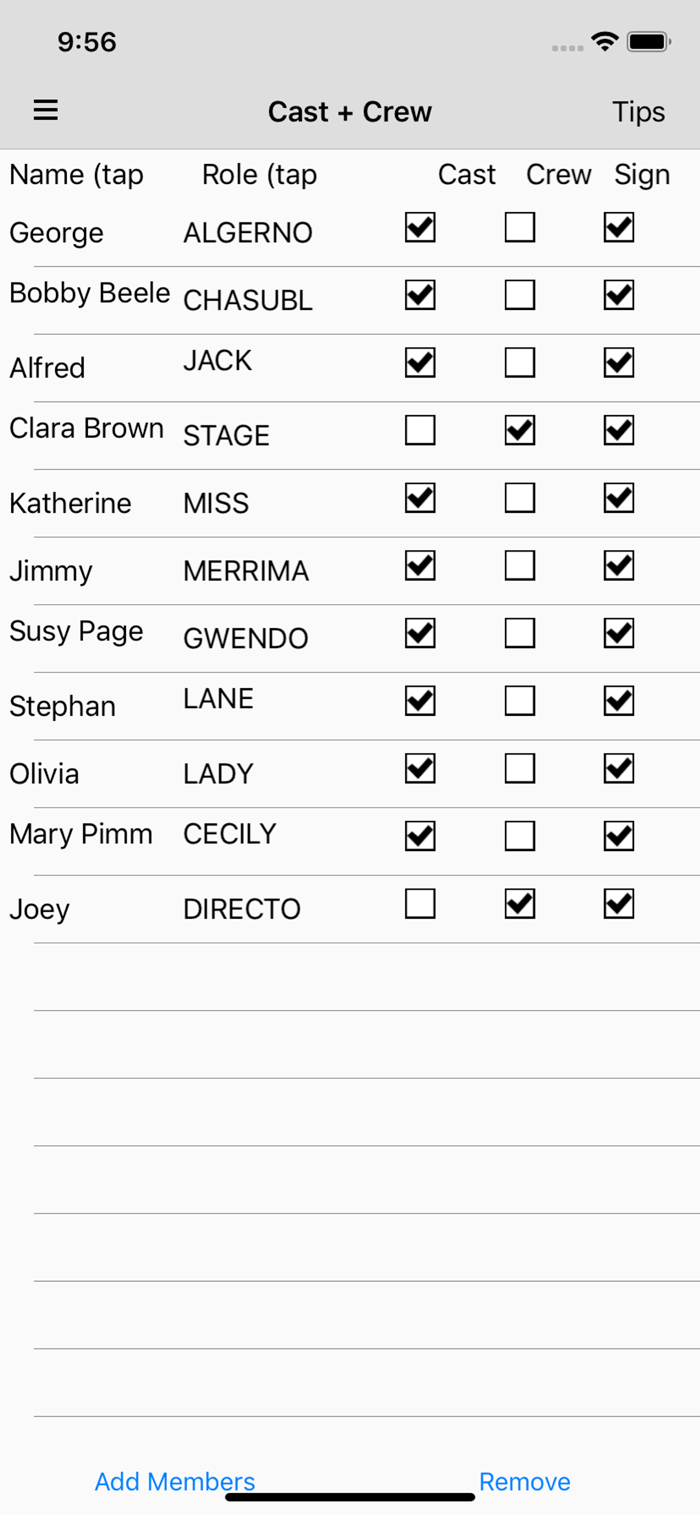Tap the Remove button
This screenshot has height=1515, width=700.
tap(524, 1481)
